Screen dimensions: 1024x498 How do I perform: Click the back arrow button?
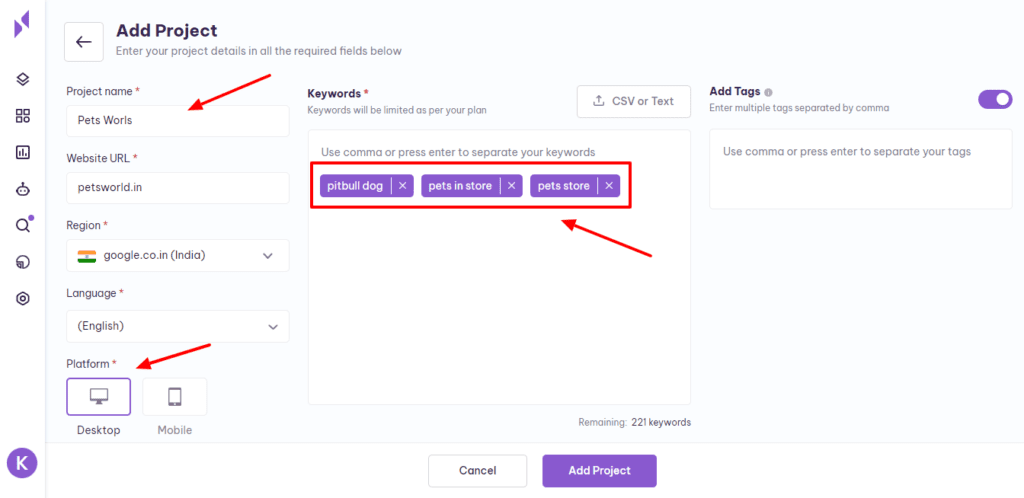point(84,42)
